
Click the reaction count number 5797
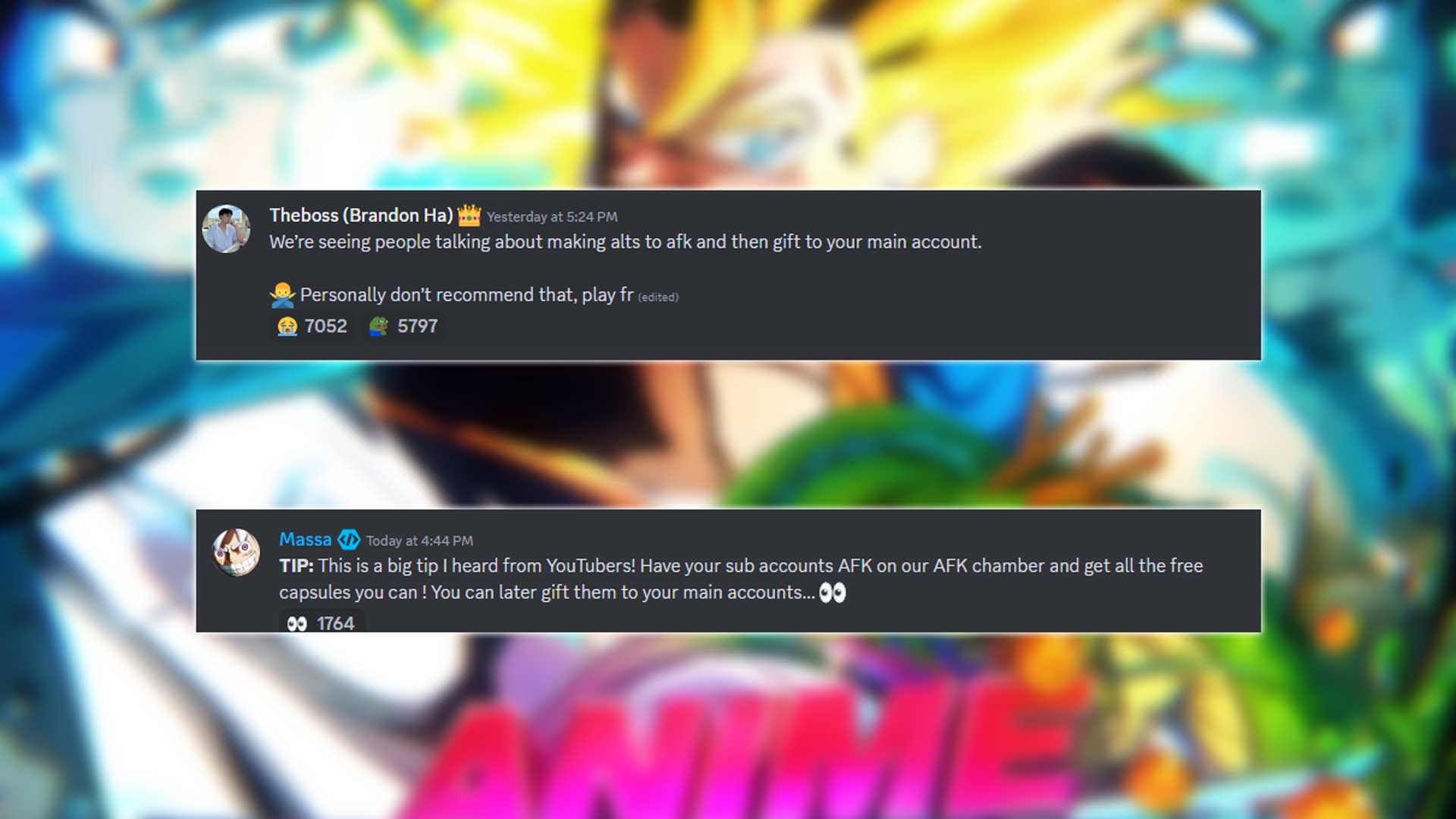[418, 326]
